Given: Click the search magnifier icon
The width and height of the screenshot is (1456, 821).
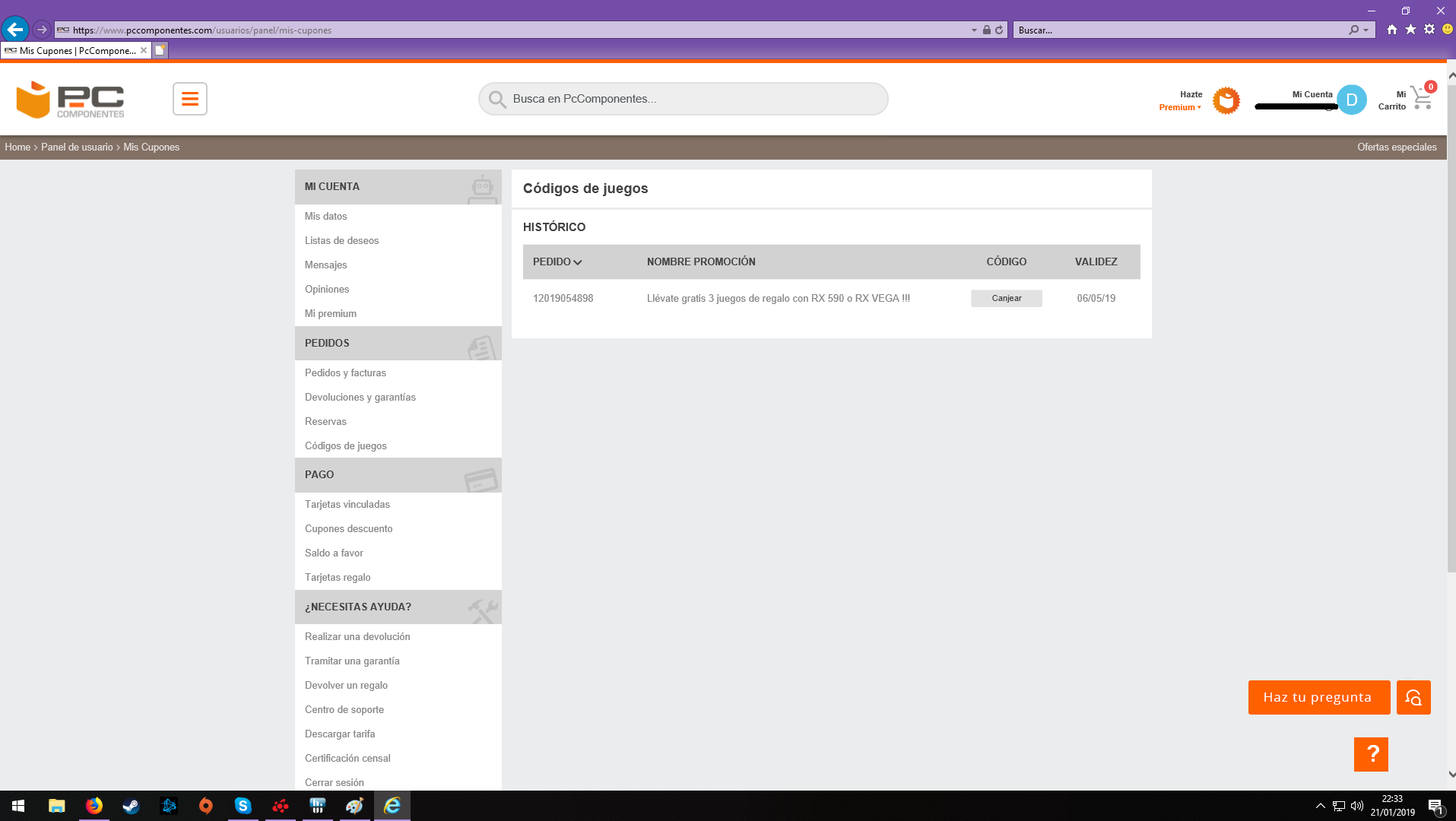Looking at the screenshot, I should click(x=497, y=99).
